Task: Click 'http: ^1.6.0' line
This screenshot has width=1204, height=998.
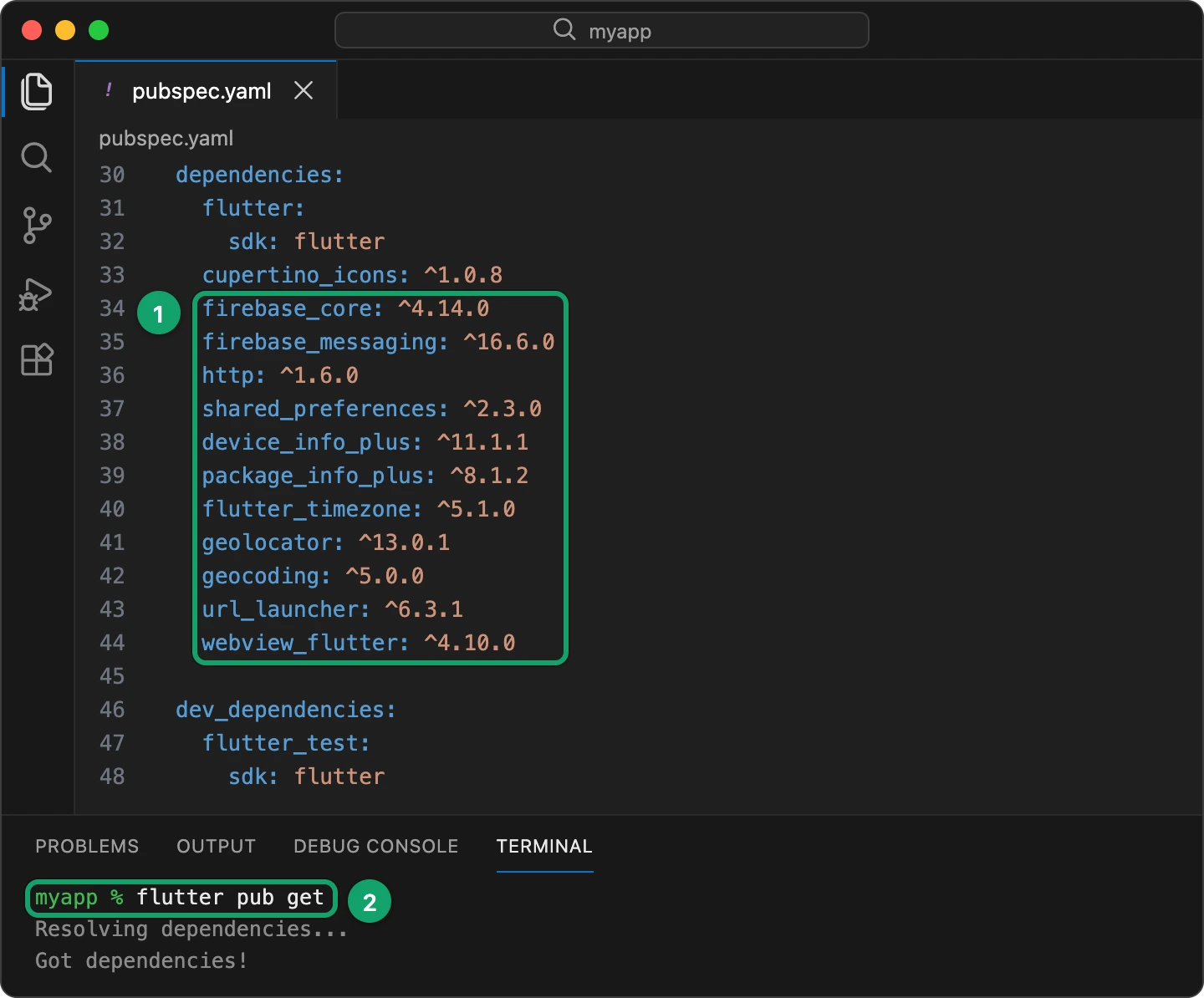Action: 280,375
